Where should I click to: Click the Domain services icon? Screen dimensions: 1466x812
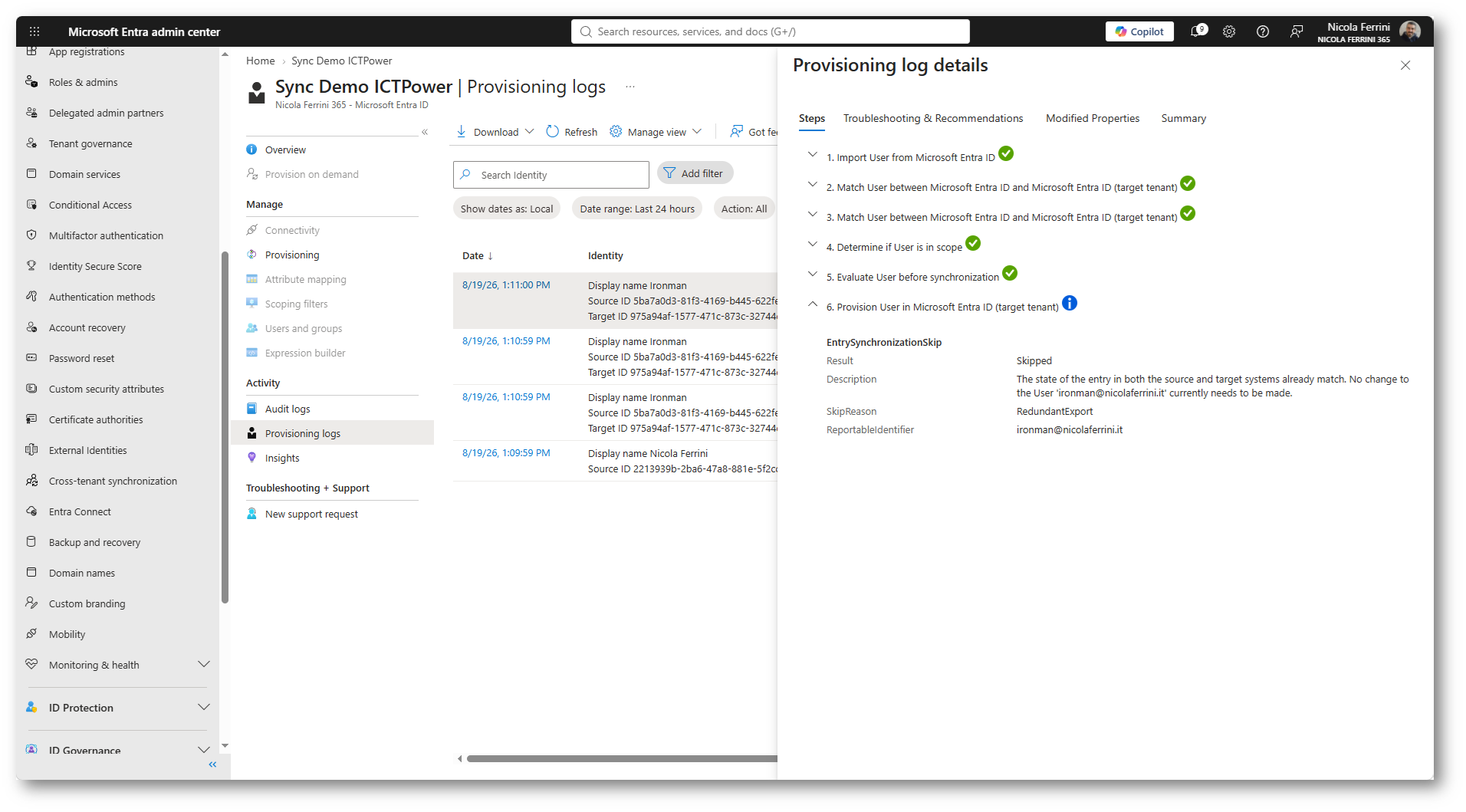tap(31, 173)
